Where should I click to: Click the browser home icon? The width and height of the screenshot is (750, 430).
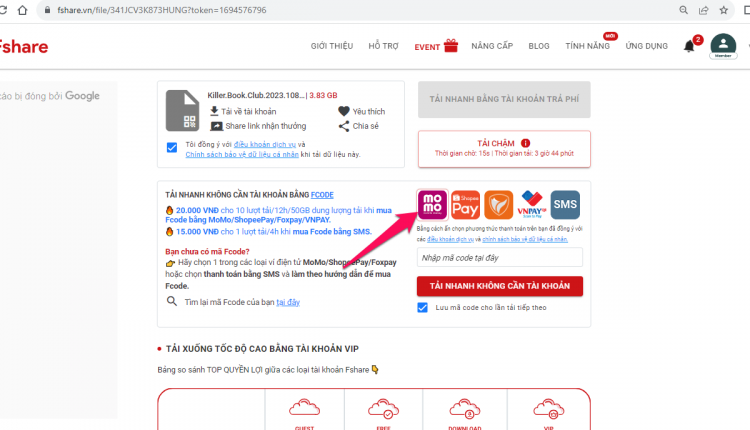pyautogui.click(x=22, y=10)
